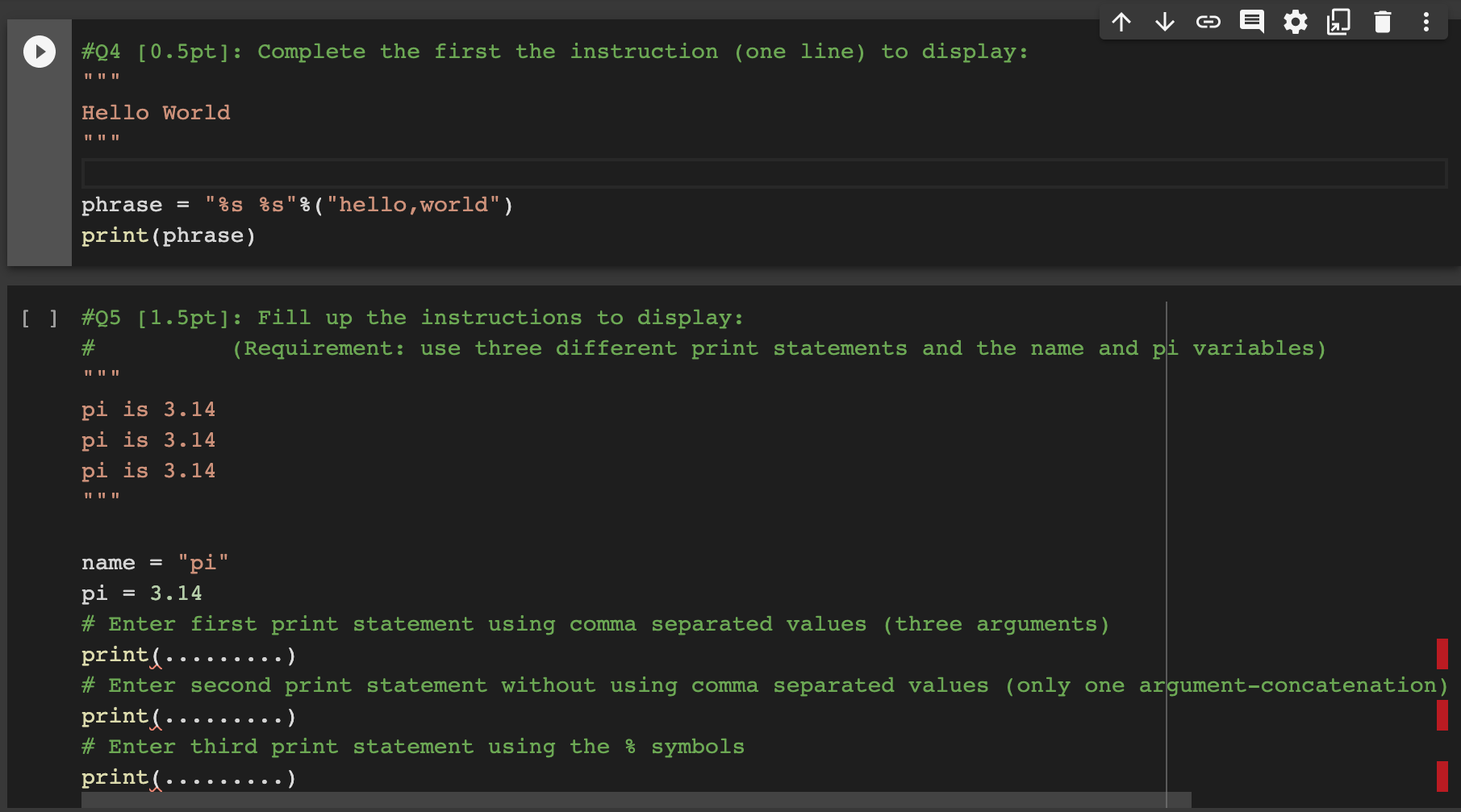Click the "#Q5 [1.5pt]" comment line
Image resolution: width=1461 pixels, height=812 pixels.
coord(412,318)
